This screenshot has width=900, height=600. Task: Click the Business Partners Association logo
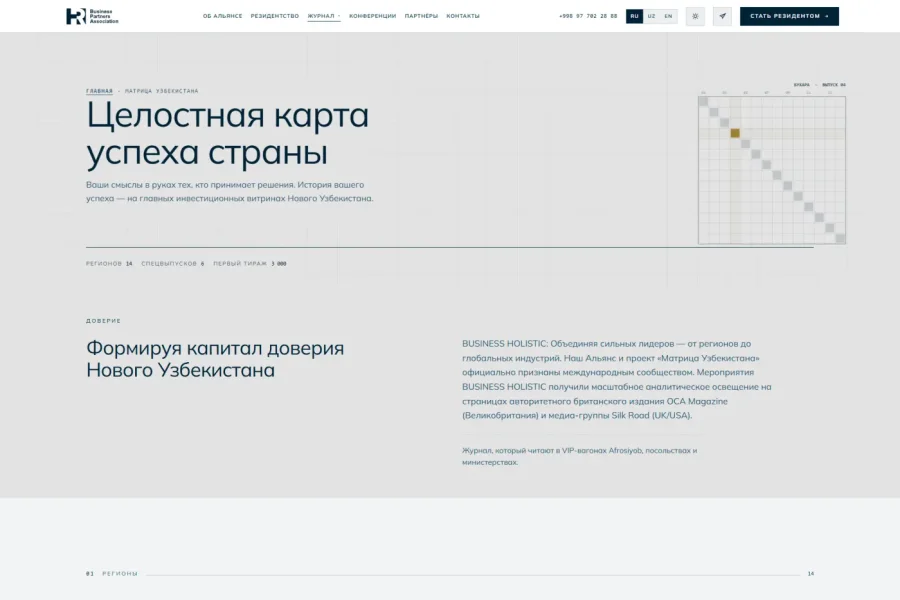[x=92, y=16]
